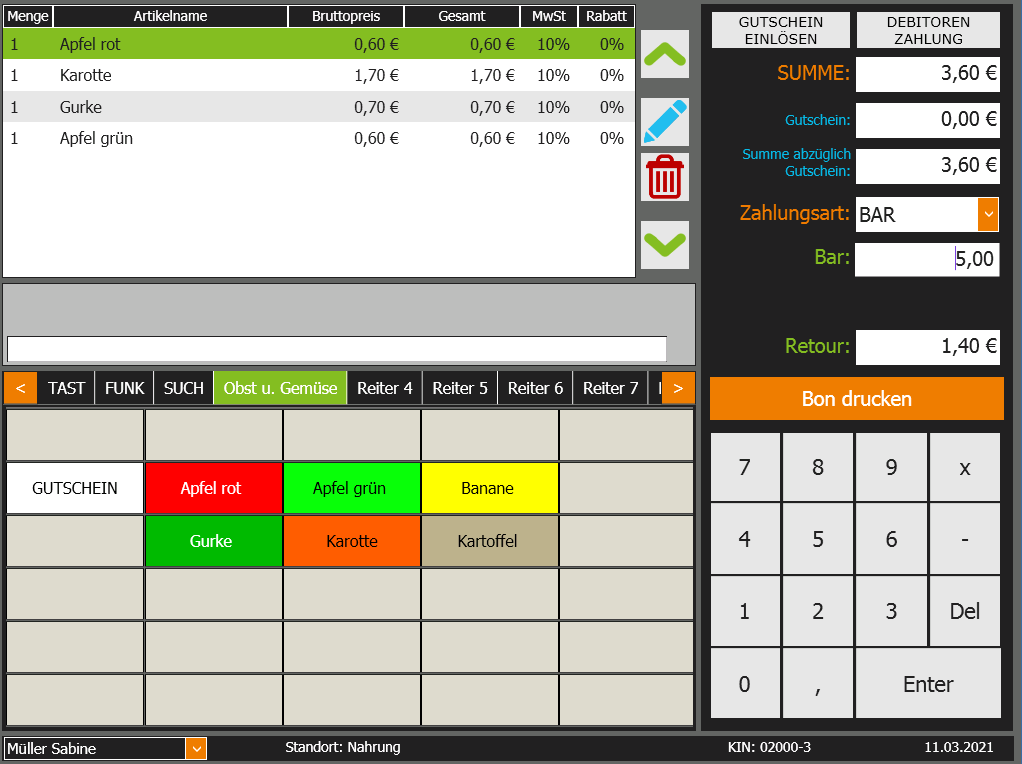This screenshot has width=1022, height=764.
Task: Delete item with red trash icon
Action: tap(665, 178)
